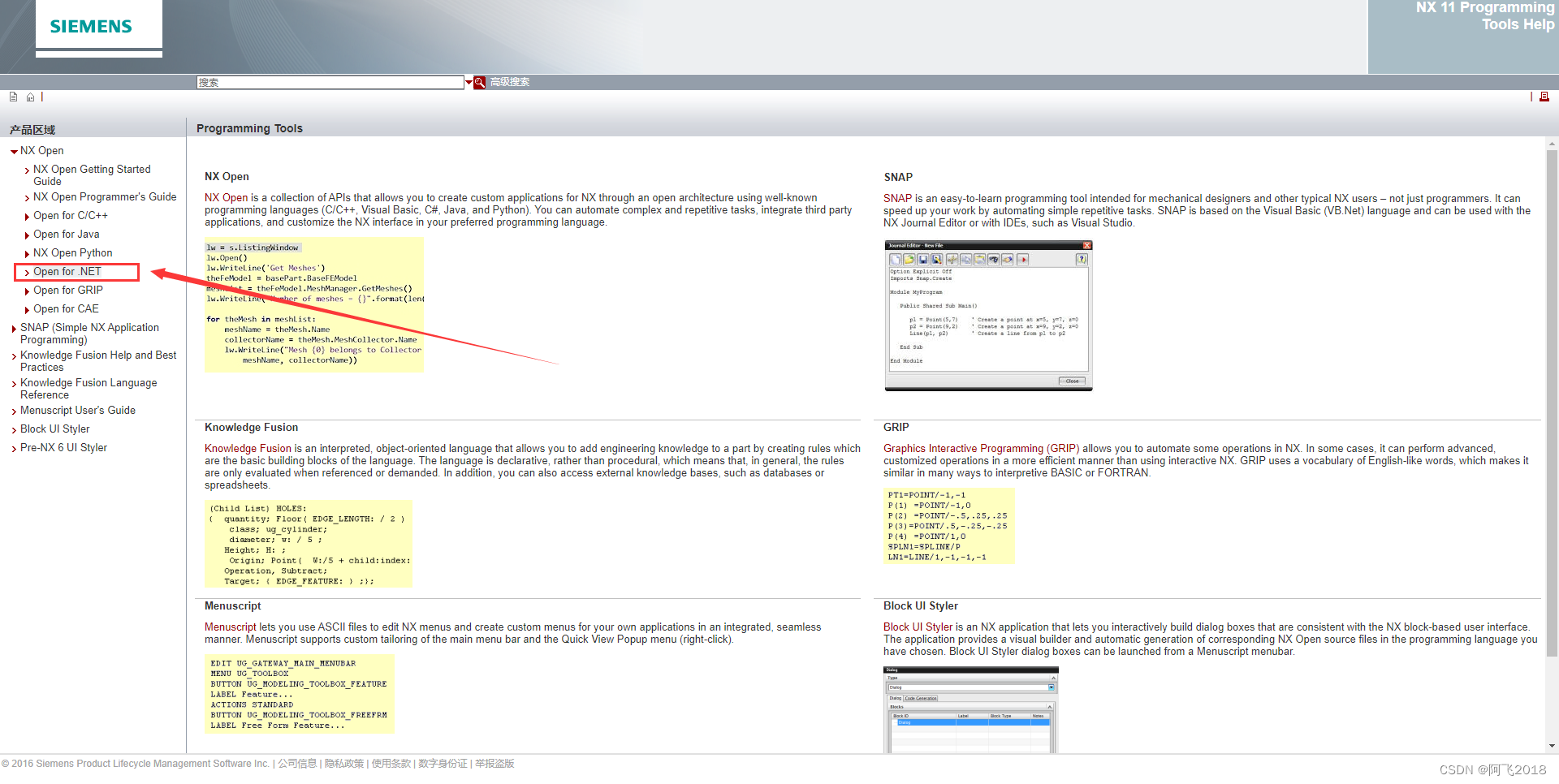
Task: Open Knowledge Fusion Language Reference
Action: click(x=89, y=389)
